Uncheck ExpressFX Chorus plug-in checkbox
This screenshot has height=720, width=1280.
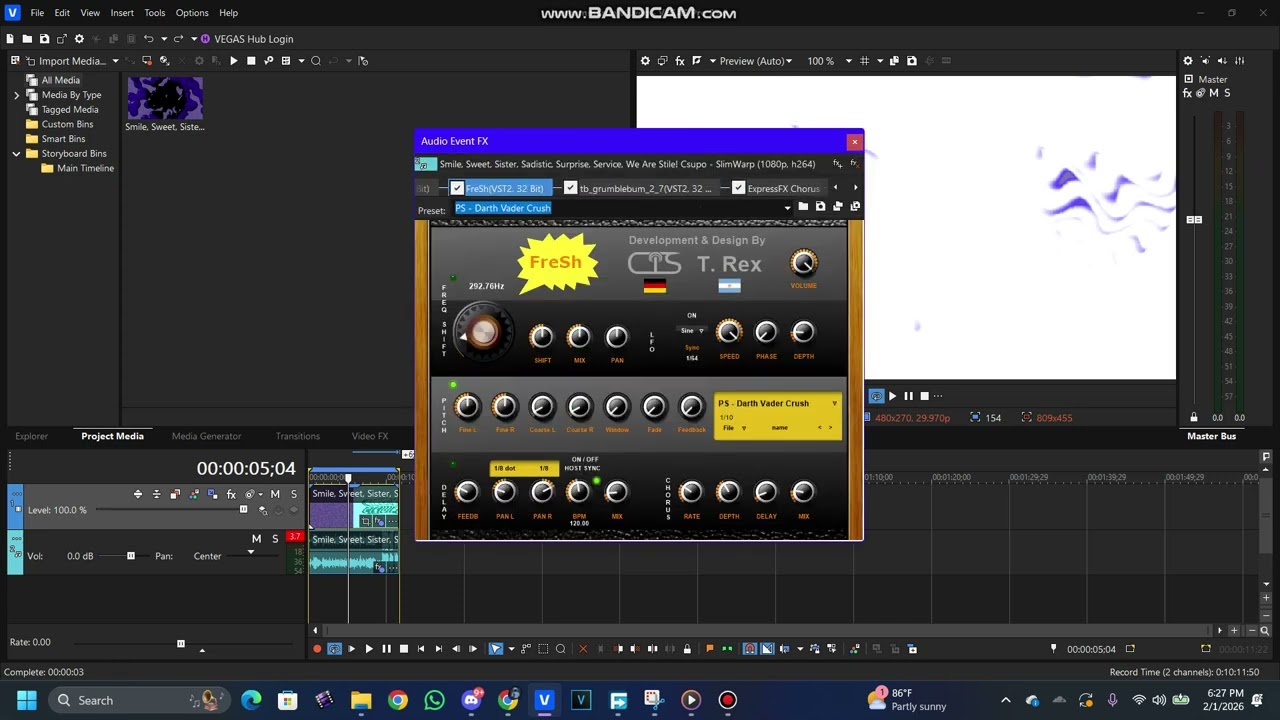(738, 188)
